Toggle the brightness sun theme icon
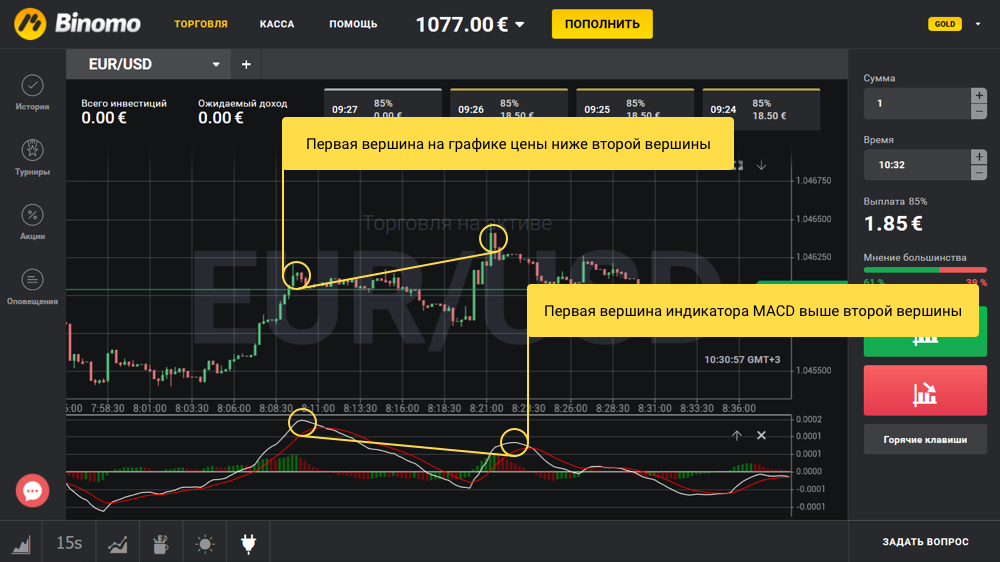The image size is (1000, 562). pos(205,543)
